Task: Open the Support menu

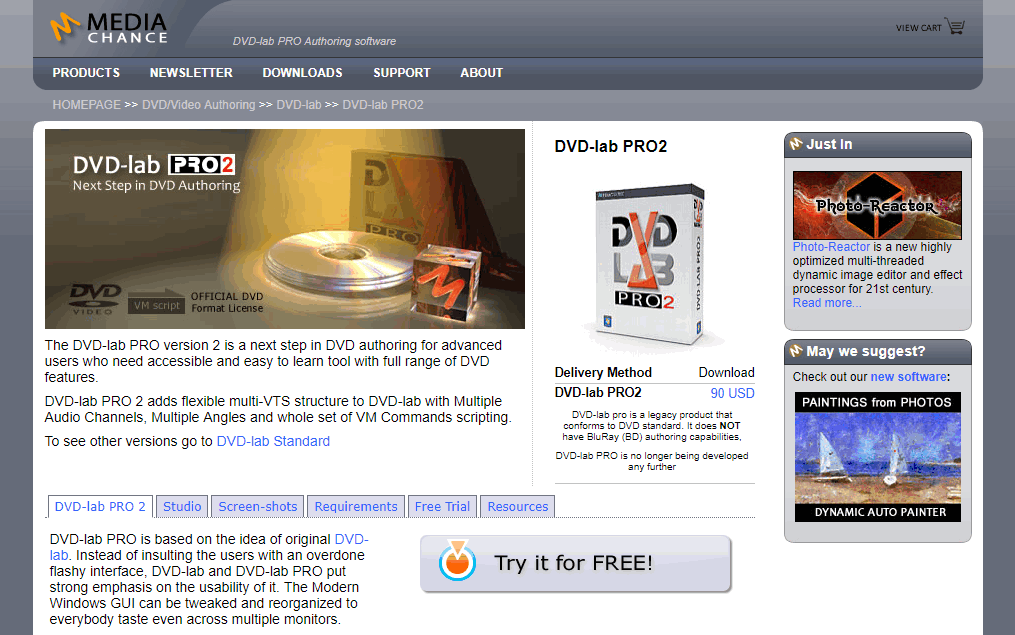Action: click(x=402, y=73)
